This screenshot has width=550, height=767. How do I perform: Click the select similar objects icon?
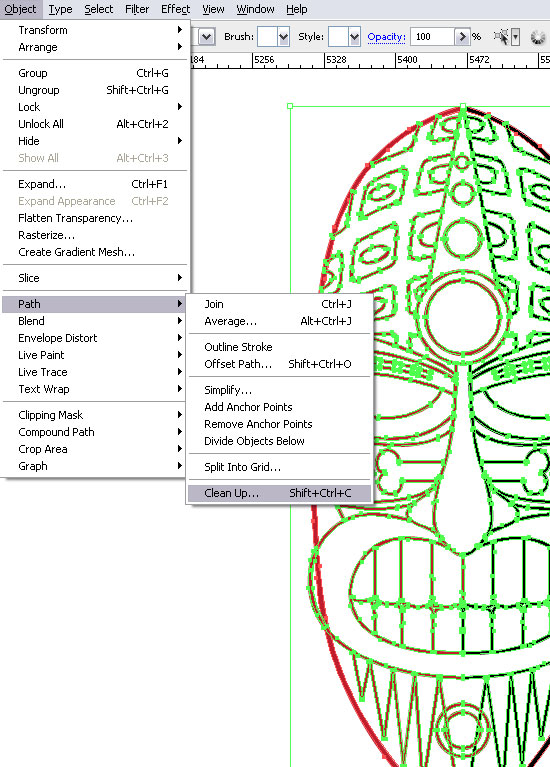click(x=501, y=36)
